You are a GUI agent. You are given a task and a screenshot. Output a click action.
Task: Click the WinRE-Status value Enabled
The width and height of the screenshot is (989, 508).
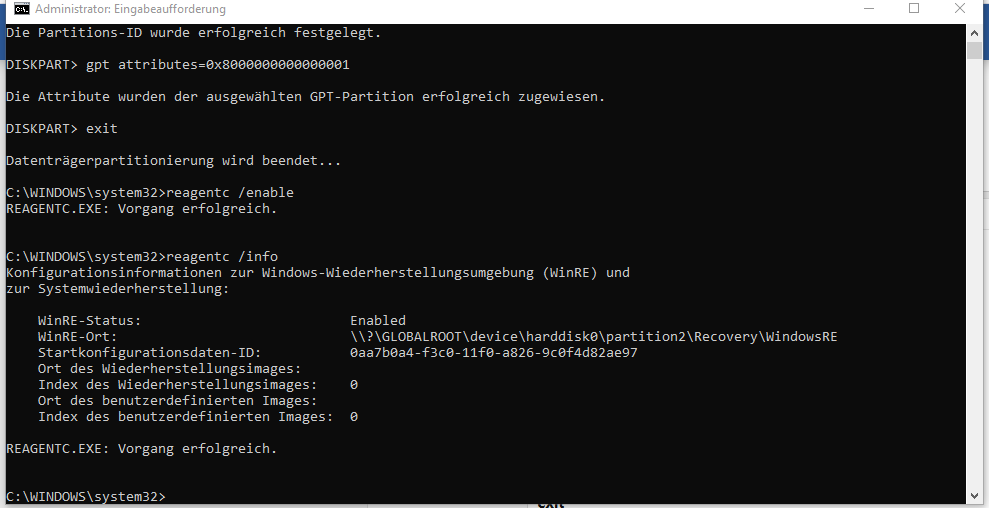tap(378, 321)
